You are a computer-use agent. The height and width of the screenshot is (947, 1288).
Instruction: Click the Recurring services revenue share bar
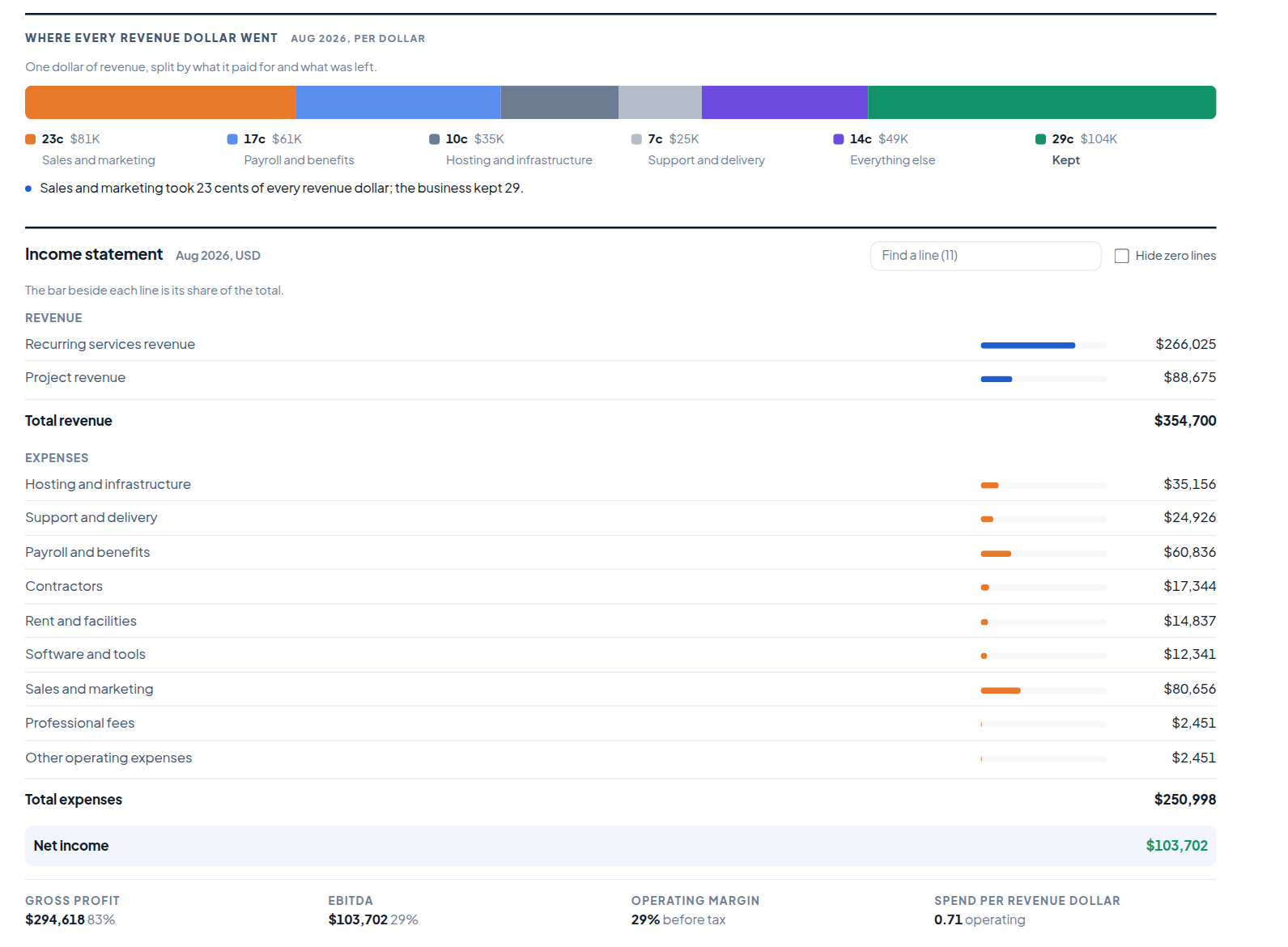pyautogui.click(x=1044, y=346)
